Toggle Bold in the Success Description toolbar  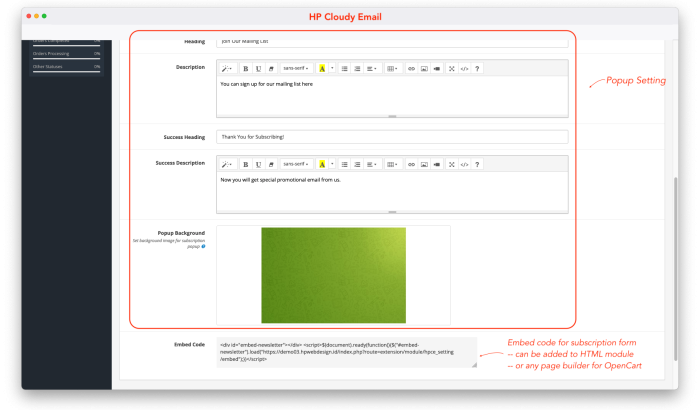pyautogui.click(x=245, y=164)
